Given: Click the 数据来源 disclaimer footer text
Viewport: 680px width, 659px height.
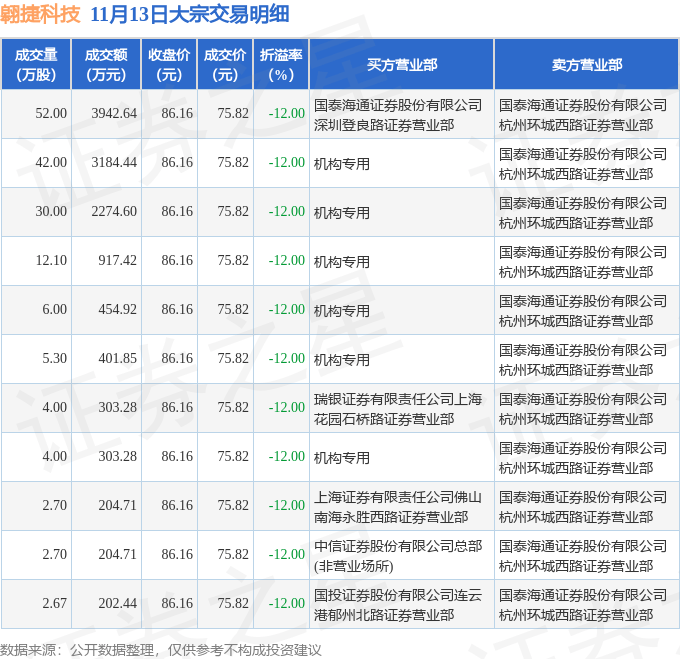Looking at the screenshot, I should (x=161, y=650).
